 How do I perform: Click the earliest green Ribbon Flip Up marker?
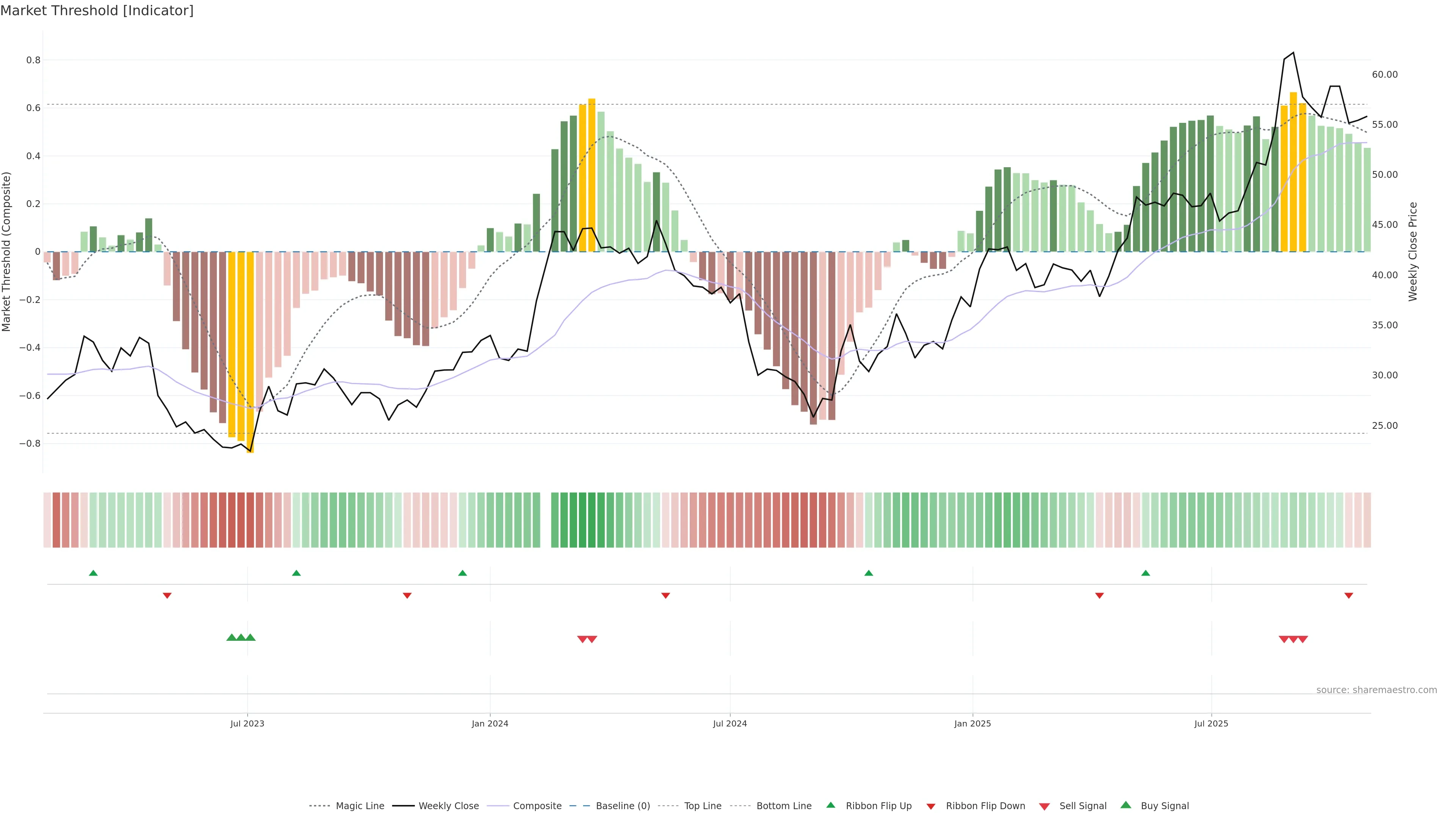tap(93, 573)
